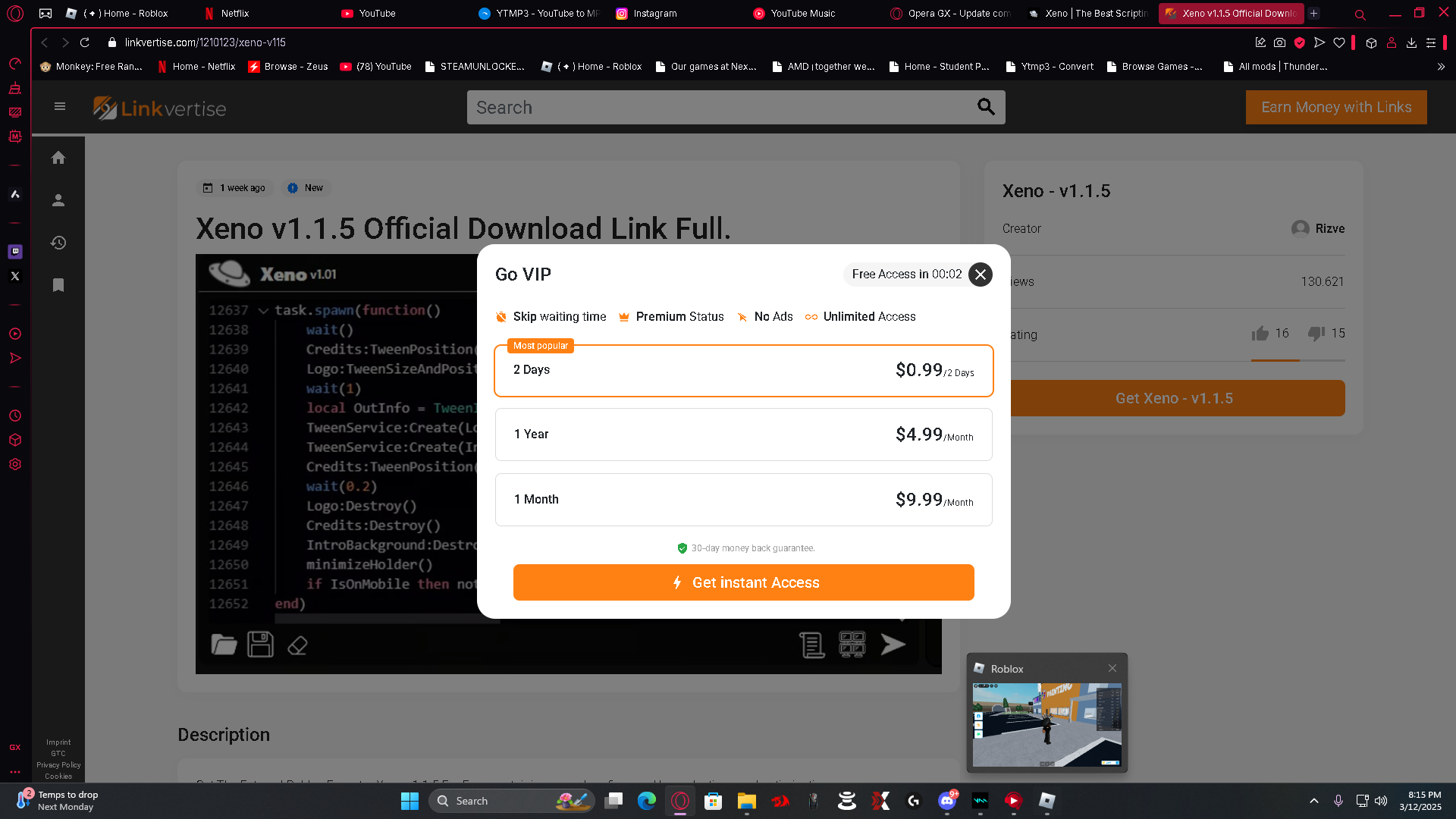Viewport: 1456px width, 819px height.
Task: Open the Imprint footer link
Action: 58,742
